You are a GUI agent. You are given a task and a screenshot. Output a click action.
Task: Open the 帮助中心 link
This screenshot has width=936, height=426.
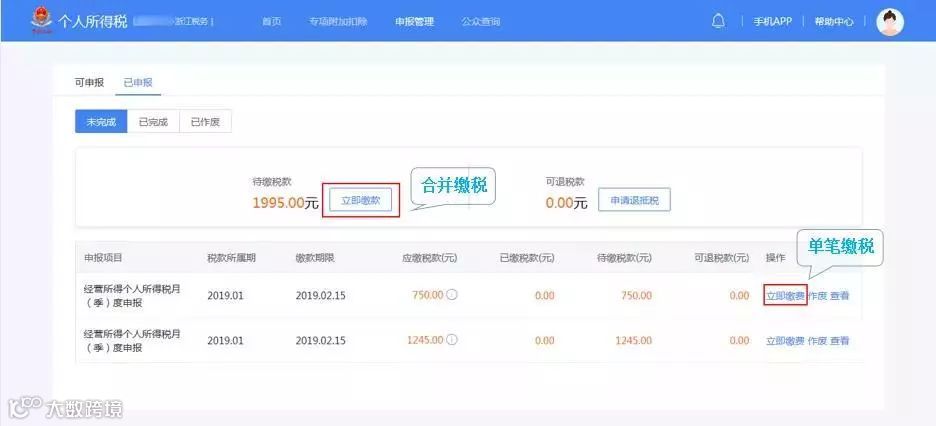click(834, 21)
